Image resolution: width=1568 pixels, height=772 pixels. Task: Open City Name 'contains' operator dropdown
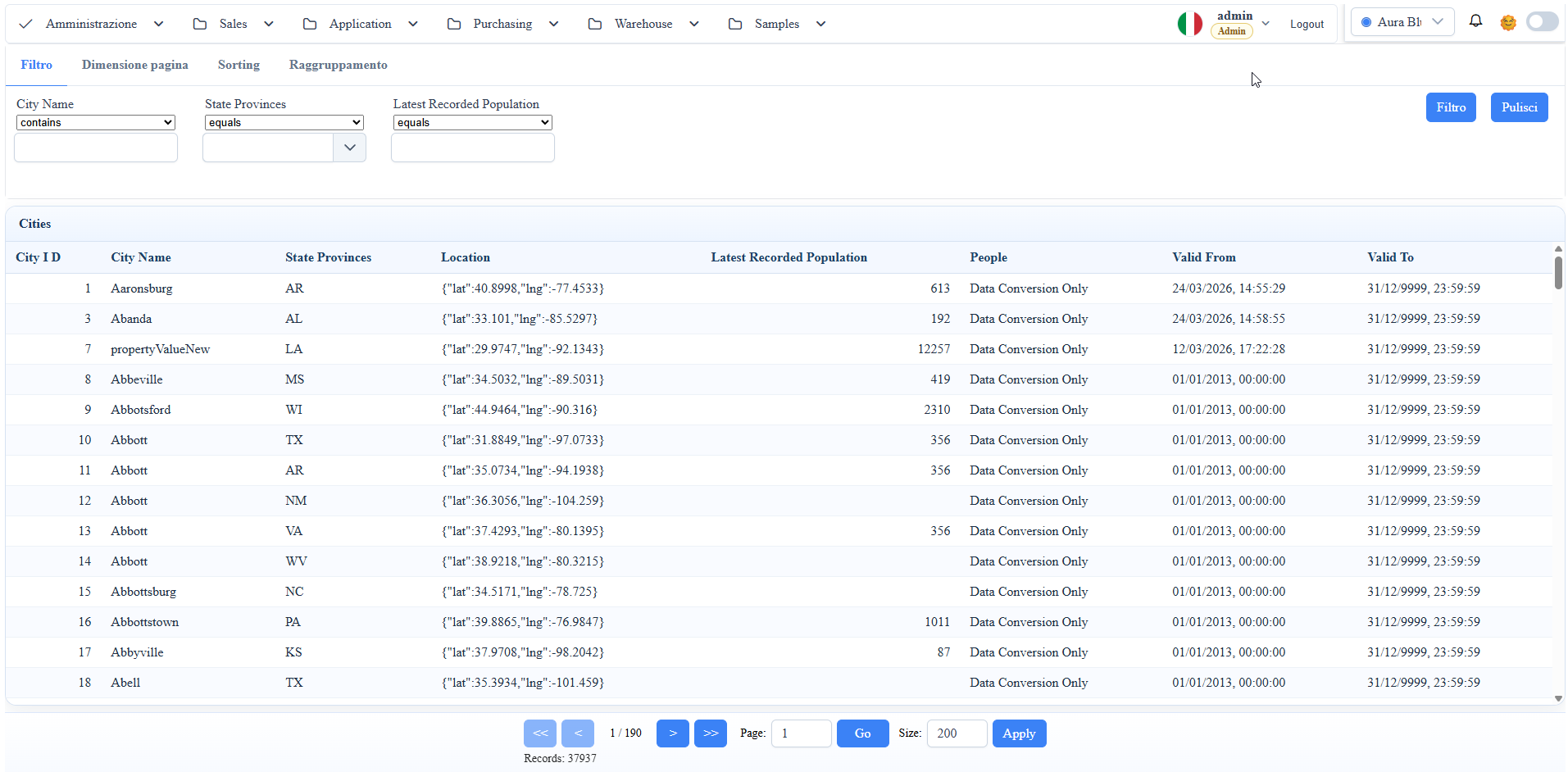96,122
